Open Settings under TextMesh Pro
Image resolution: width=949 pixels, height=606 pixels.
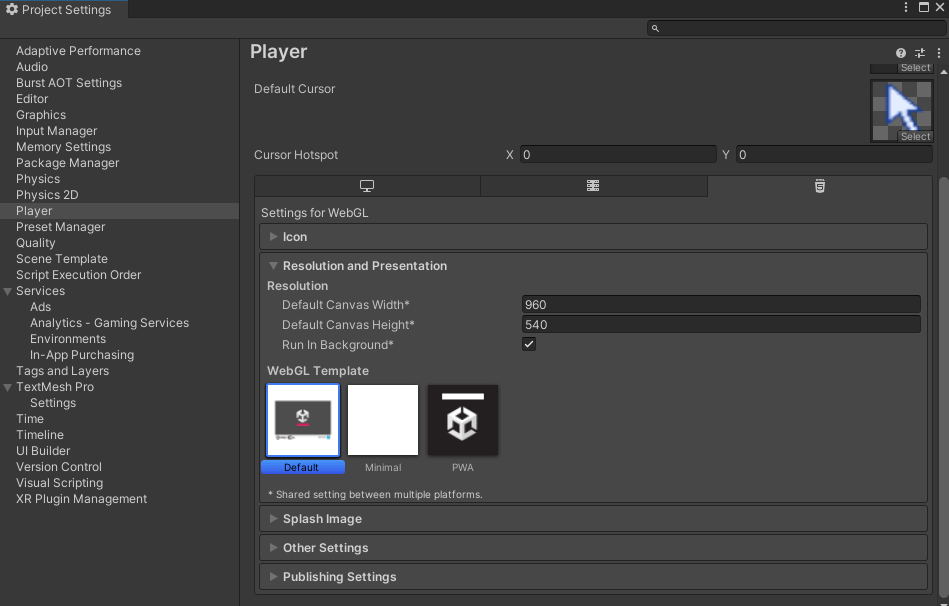pos(53,403)
